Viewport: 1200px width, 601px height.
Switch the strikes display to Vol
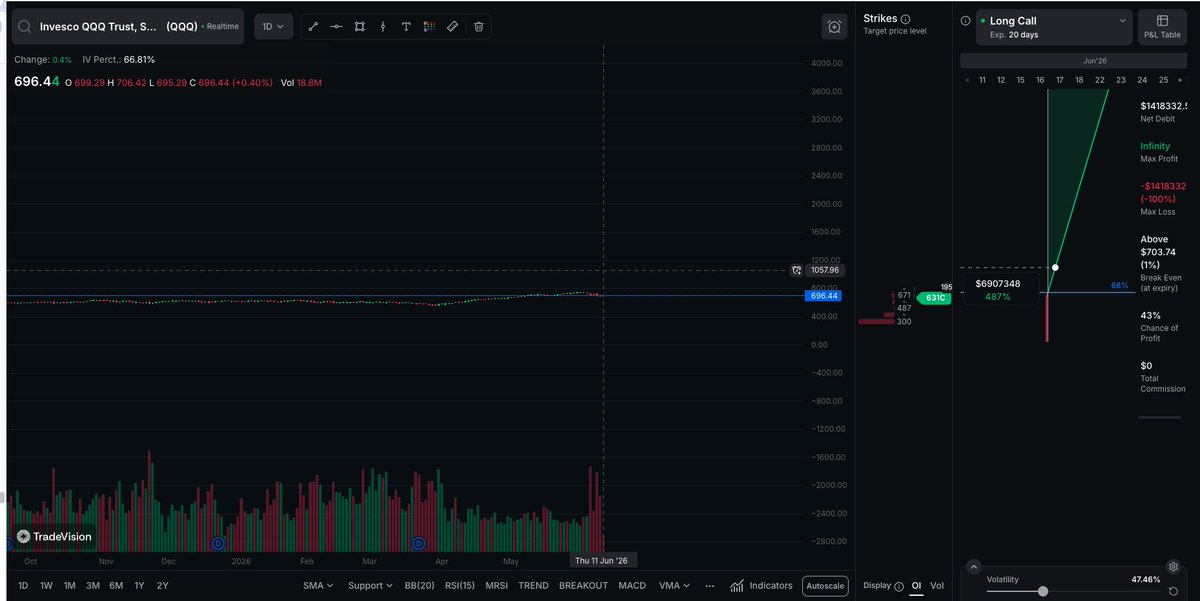coord(937,586)
